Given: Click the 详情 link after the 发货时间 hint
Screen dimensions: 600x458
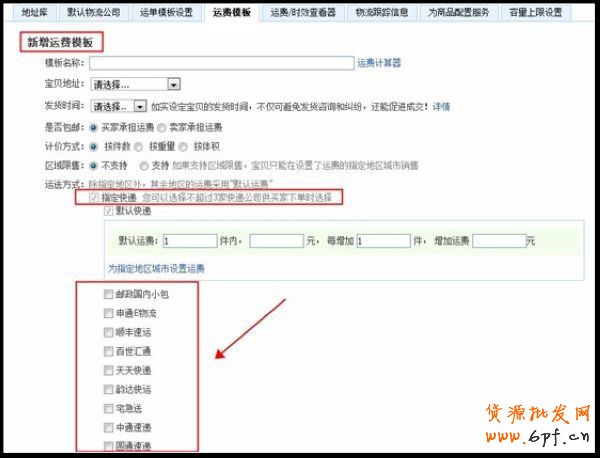Looking at the screenshot, I should click(440, 106).
